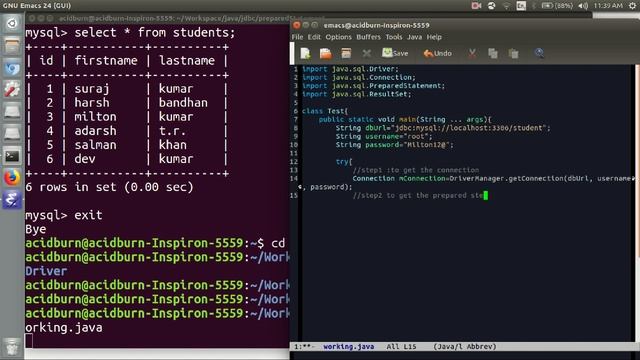The height and width of the screenshot is (360, 640).
Task: Open the Edit menu in Emacs
Action: click(x=314, y=37)
